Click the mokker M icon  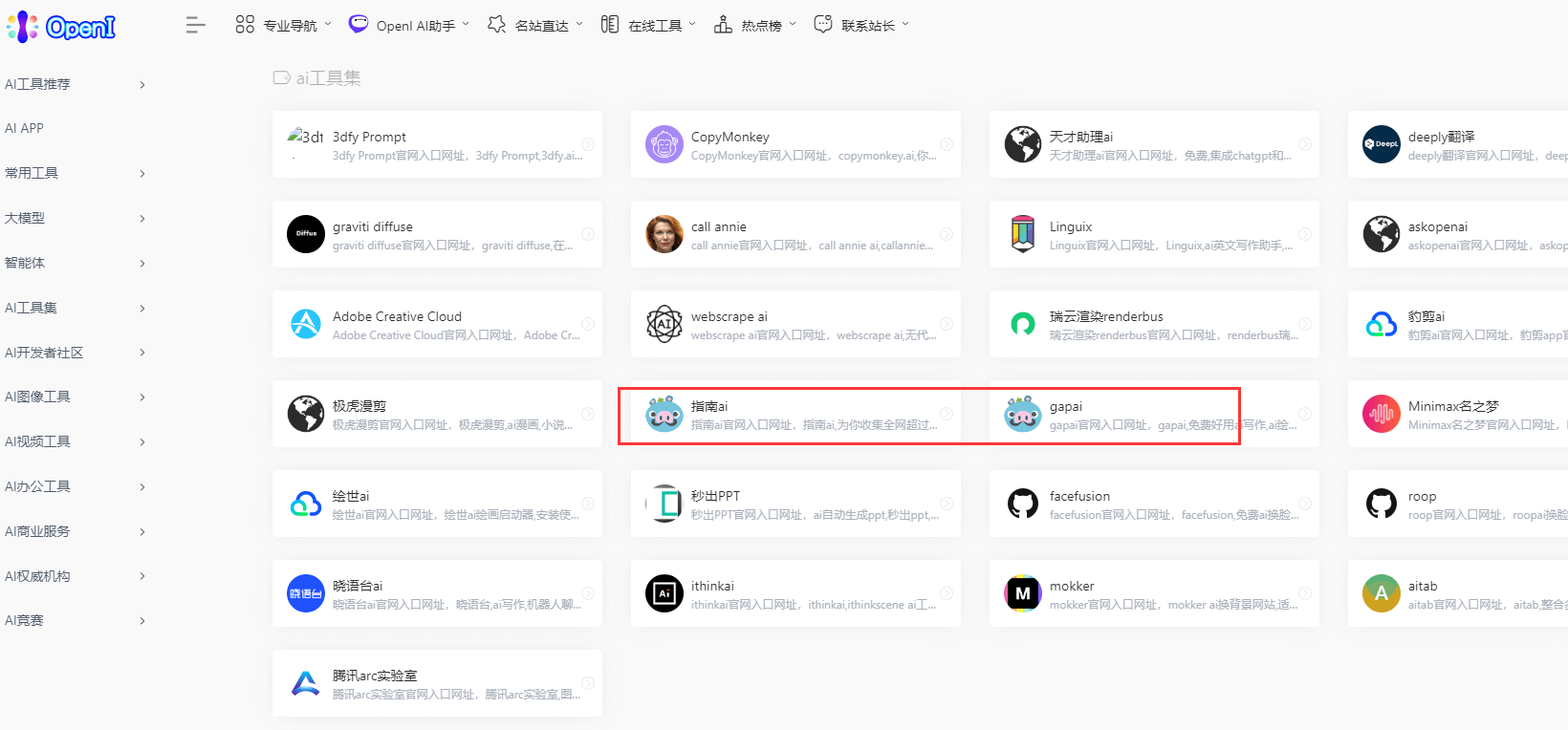point(1023,593)
